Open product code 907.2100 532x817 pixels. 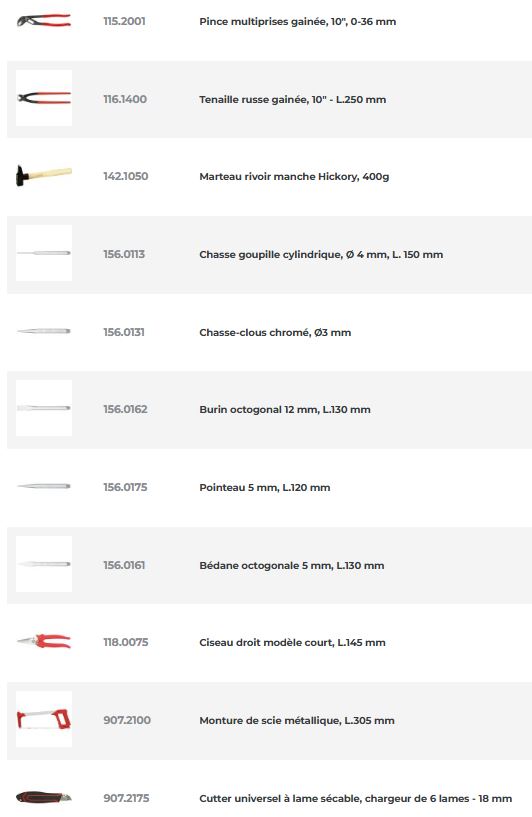[x=127, y=720]
